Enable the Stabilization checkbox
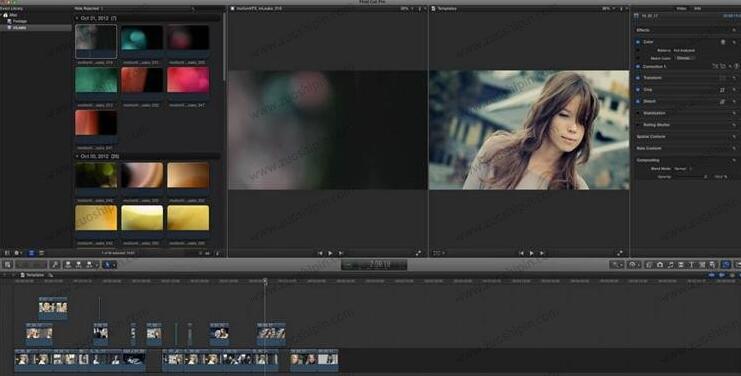741x376 pixels. [638, 113]
